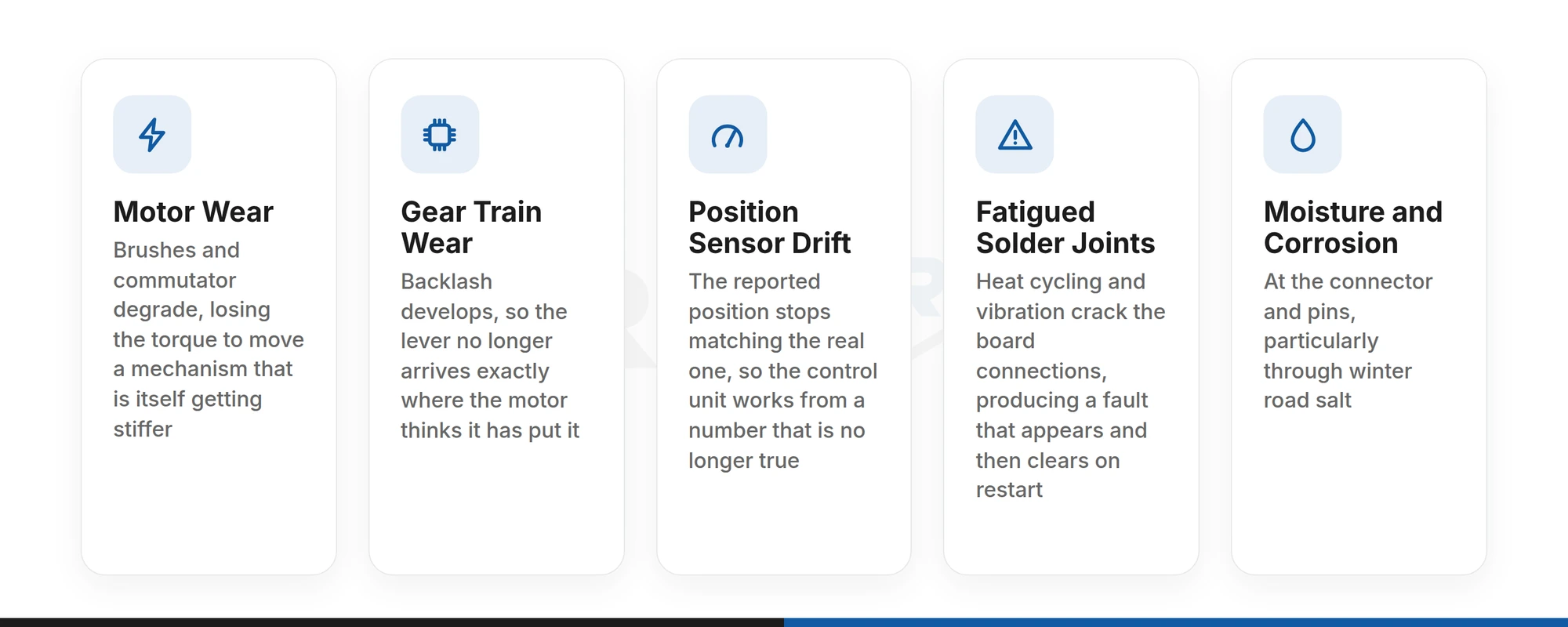Click the Heat cycling and vibration paragraph
1568x627 pixels.
click(1071, 386)
